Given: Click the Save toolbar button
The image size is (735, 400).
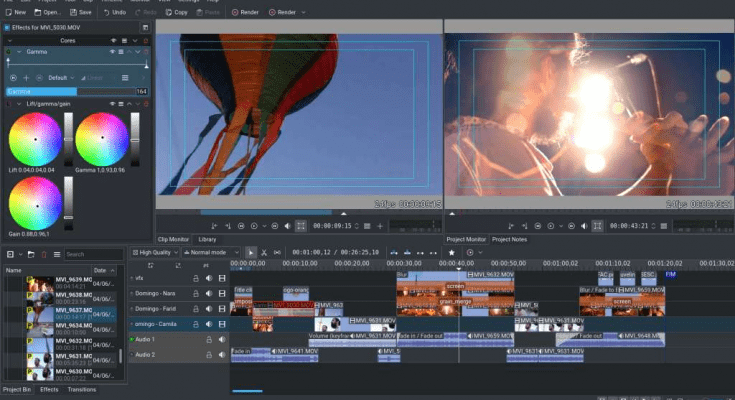Looking at the screenshot, I should pos(81,13).
